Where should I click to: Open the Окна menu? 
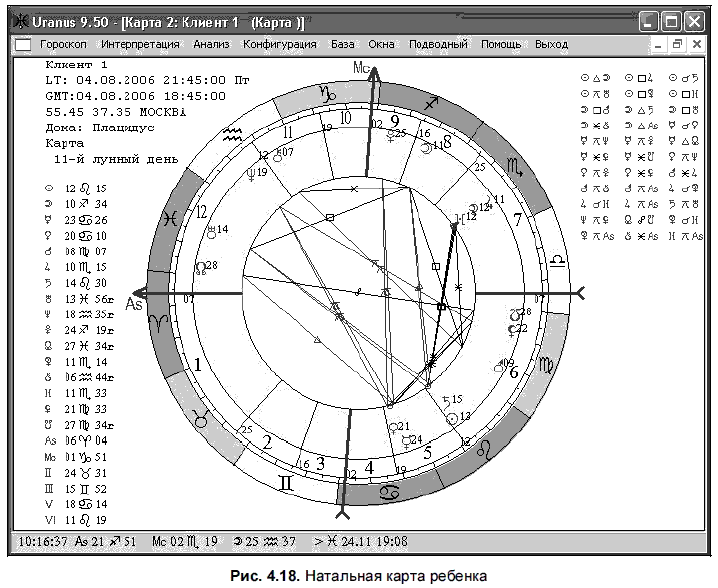coord(381,44)
